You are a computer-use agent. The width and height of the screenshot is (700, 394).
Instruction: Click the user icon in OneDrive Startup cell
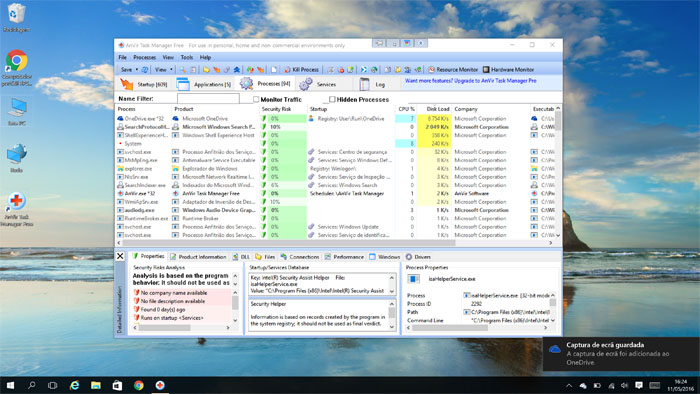click(311, 119)
